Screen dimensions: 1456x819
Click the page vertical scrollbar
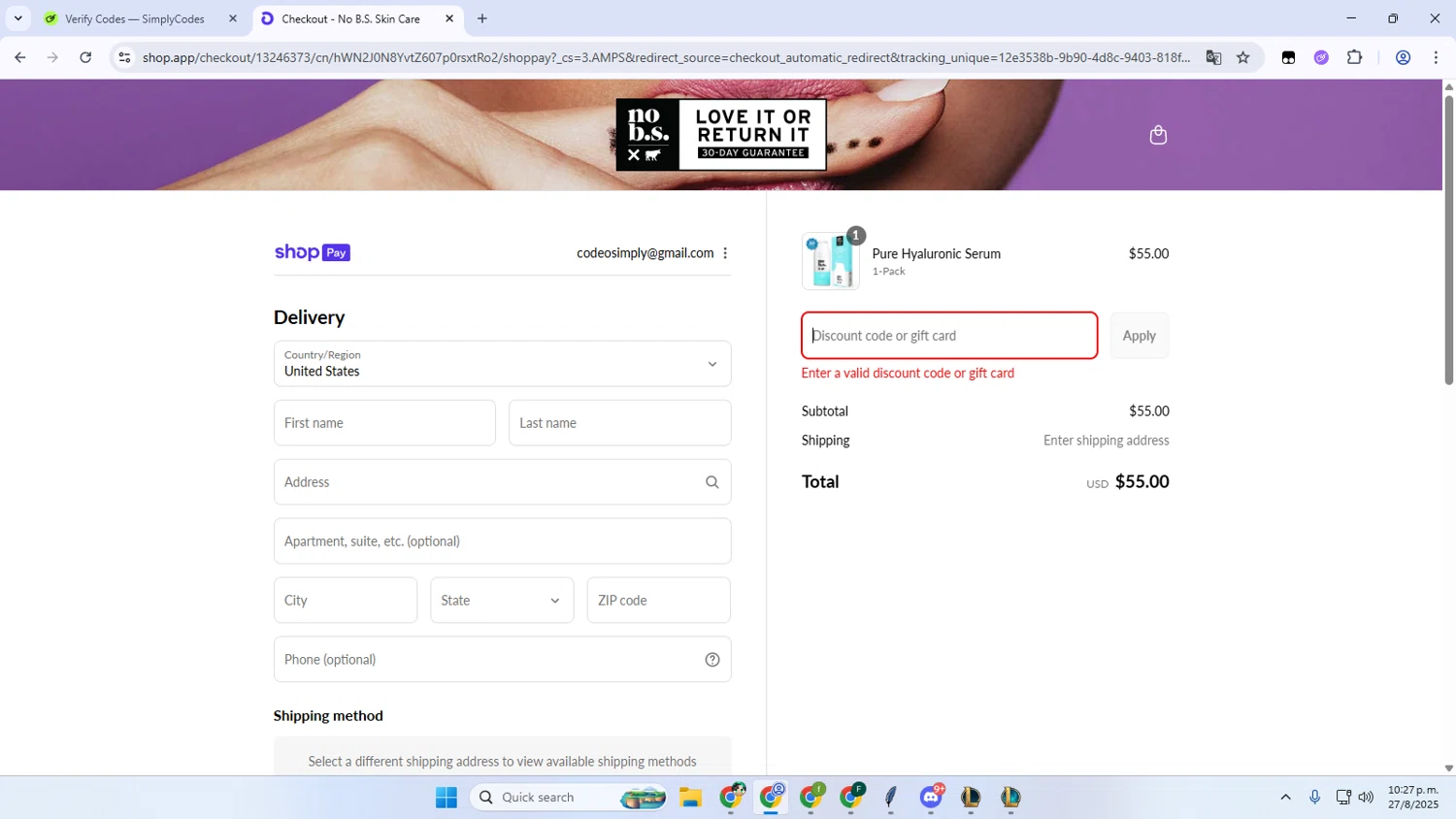pos(1448,240)
